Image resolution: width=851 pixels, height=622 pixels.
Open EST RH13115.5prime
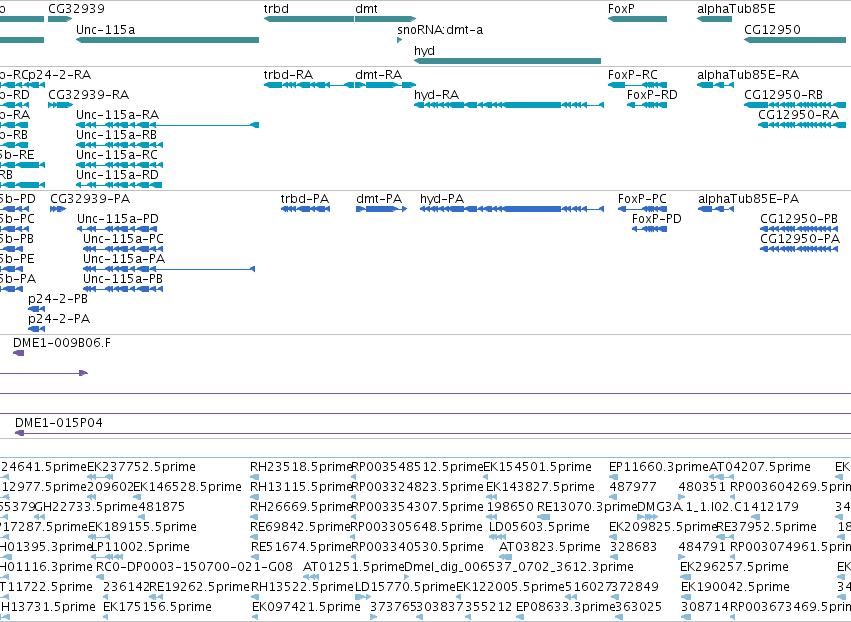coord(302,487)
